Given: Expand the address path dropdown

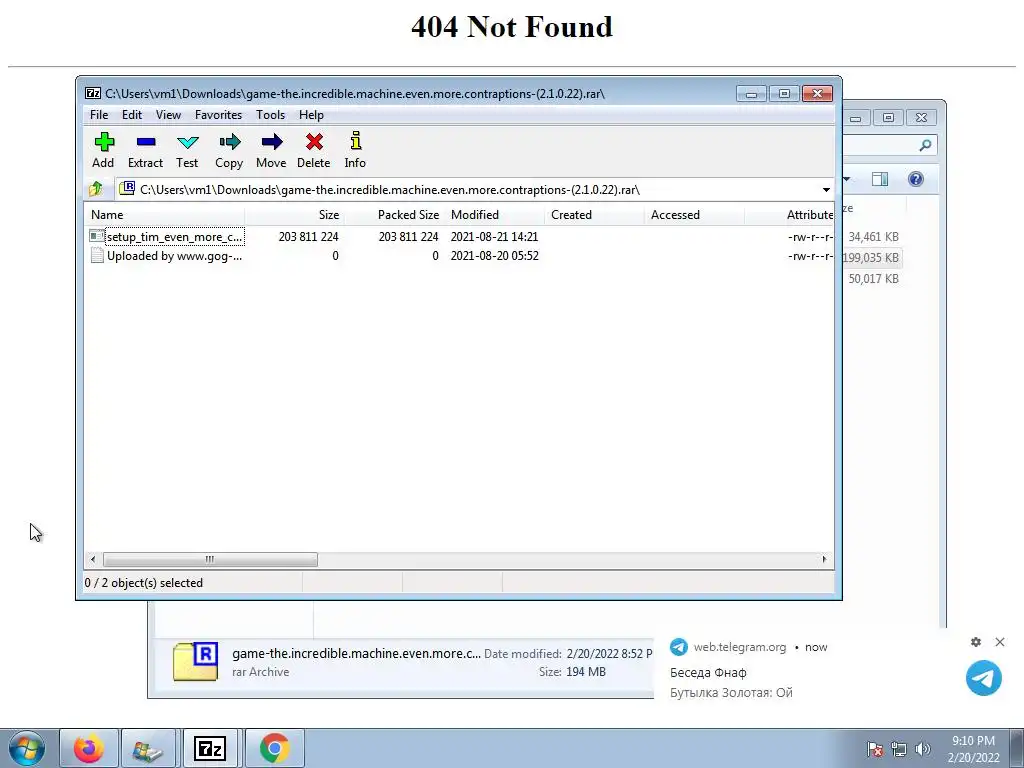Looking at the screenshot, I should pos(826,189).
